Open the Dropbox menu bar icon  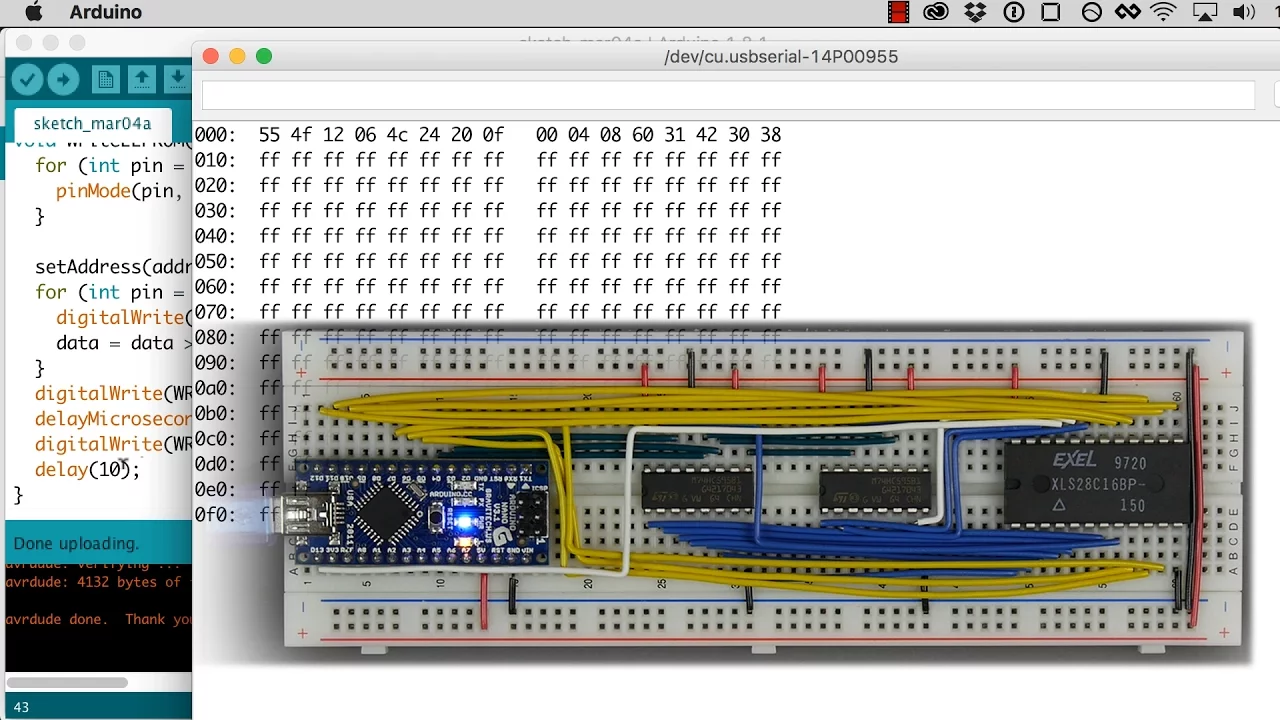tap(975, 12)
